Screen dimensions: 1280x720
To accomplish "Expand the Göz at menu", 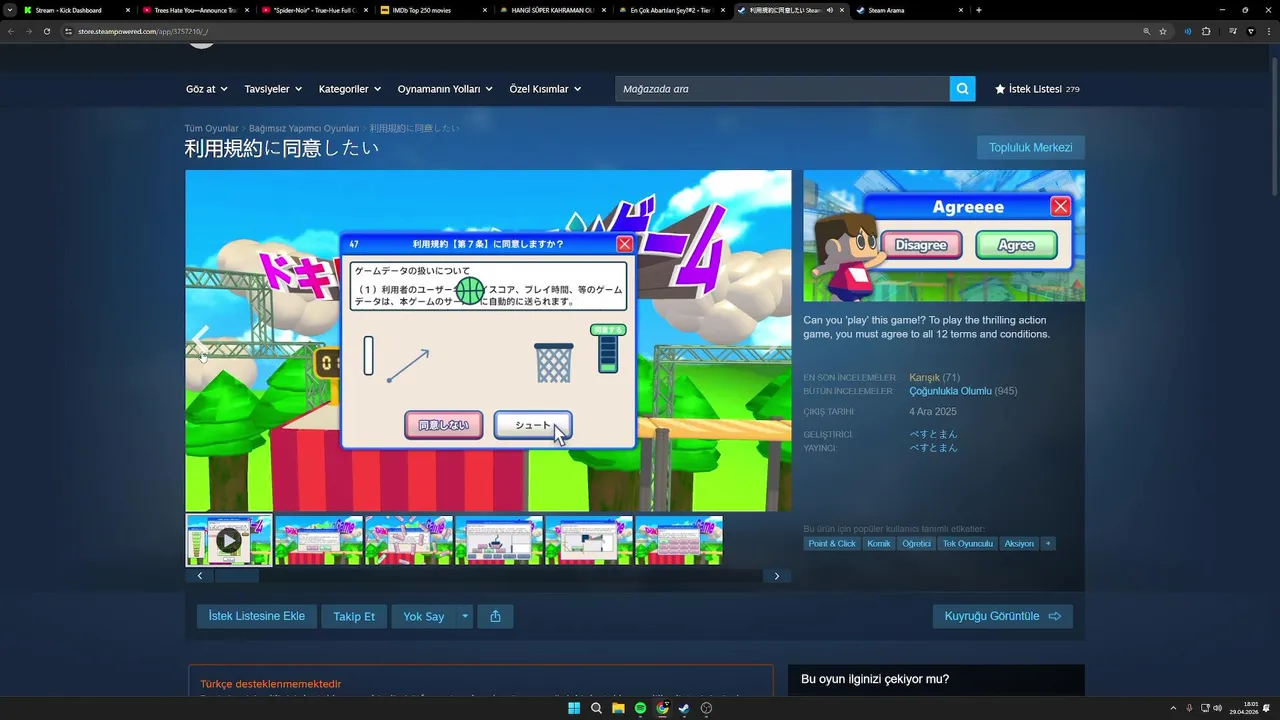I will point(206,89).
